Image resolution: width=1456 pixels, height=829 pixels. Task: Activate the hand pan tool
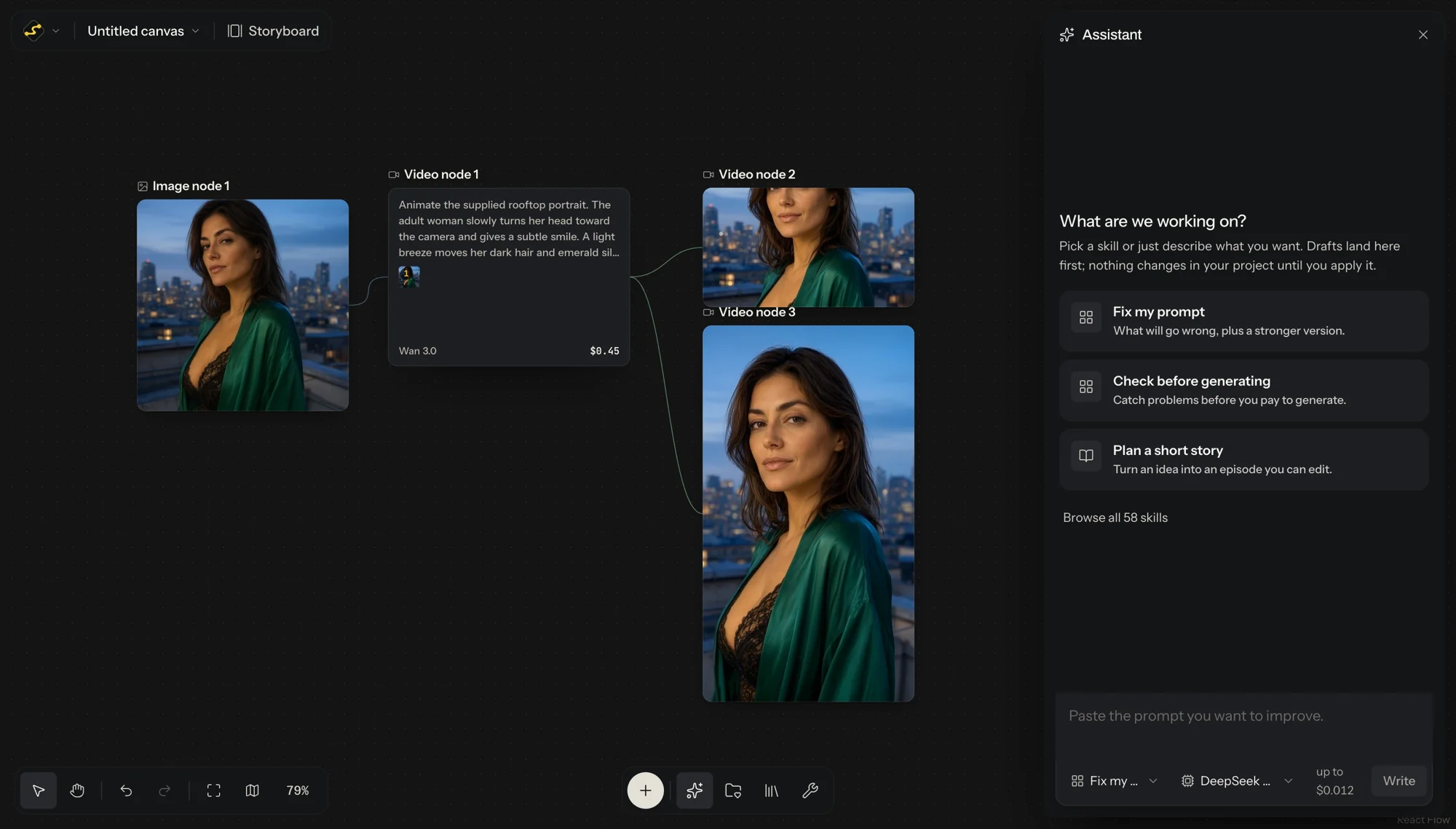77,790
